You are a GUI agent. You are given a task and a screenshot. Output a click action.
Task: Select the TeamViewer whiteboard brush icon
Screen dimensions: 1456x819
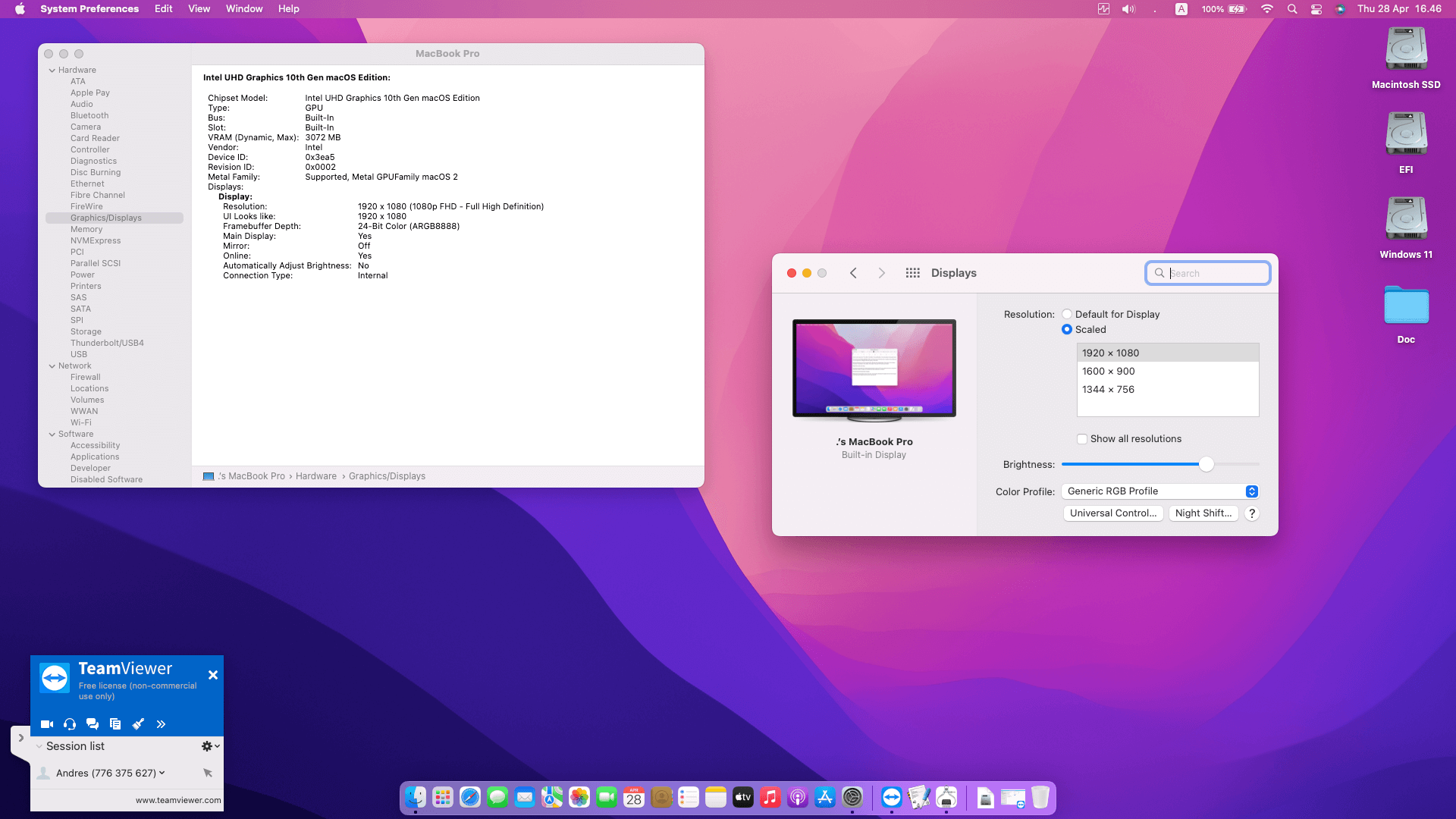138,724
